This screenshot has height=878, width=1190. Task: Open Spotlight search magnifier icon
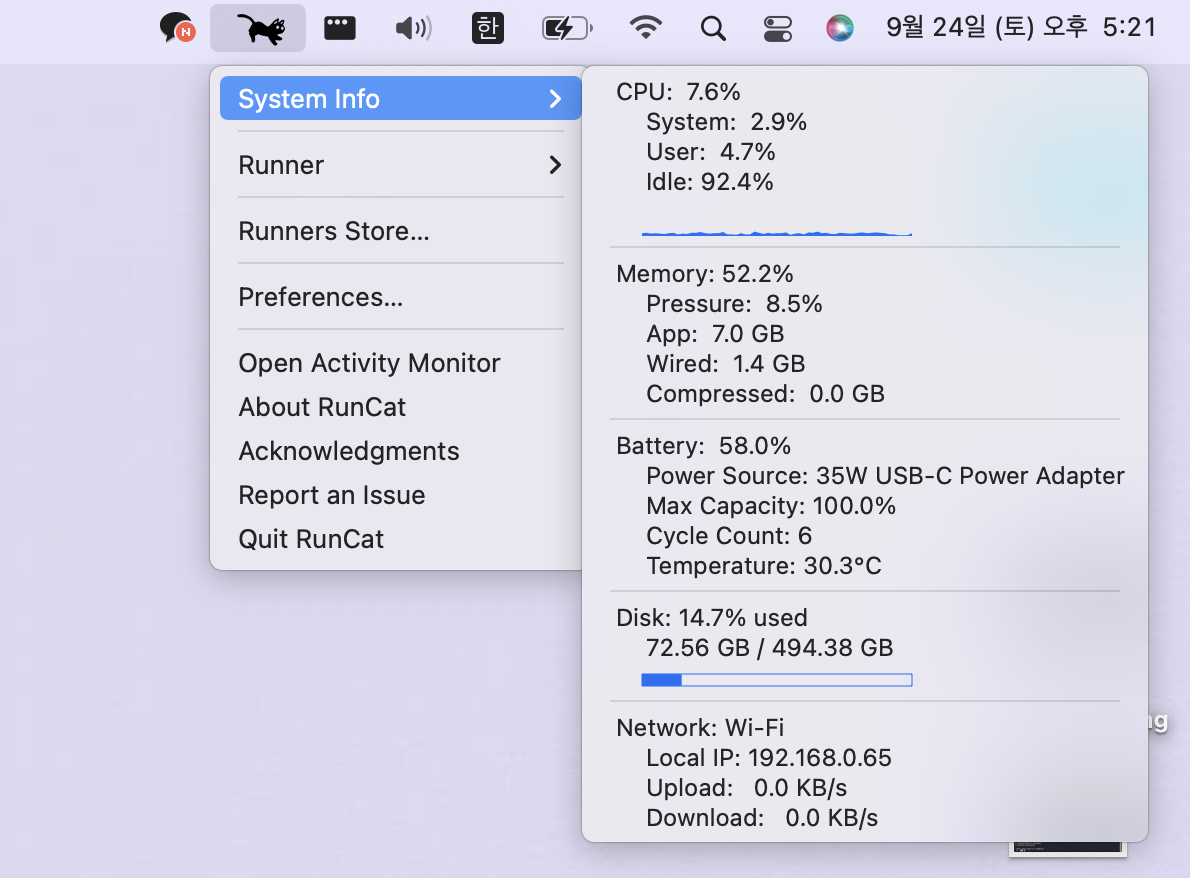(x=713, y=29)
